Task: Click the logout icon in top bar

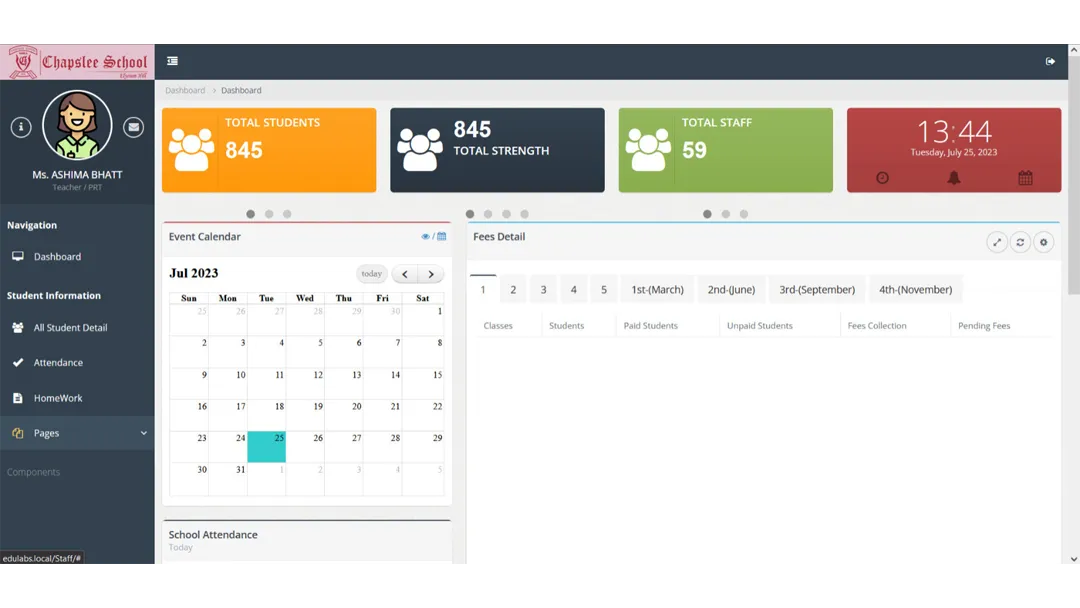Action: (1050, 61)
